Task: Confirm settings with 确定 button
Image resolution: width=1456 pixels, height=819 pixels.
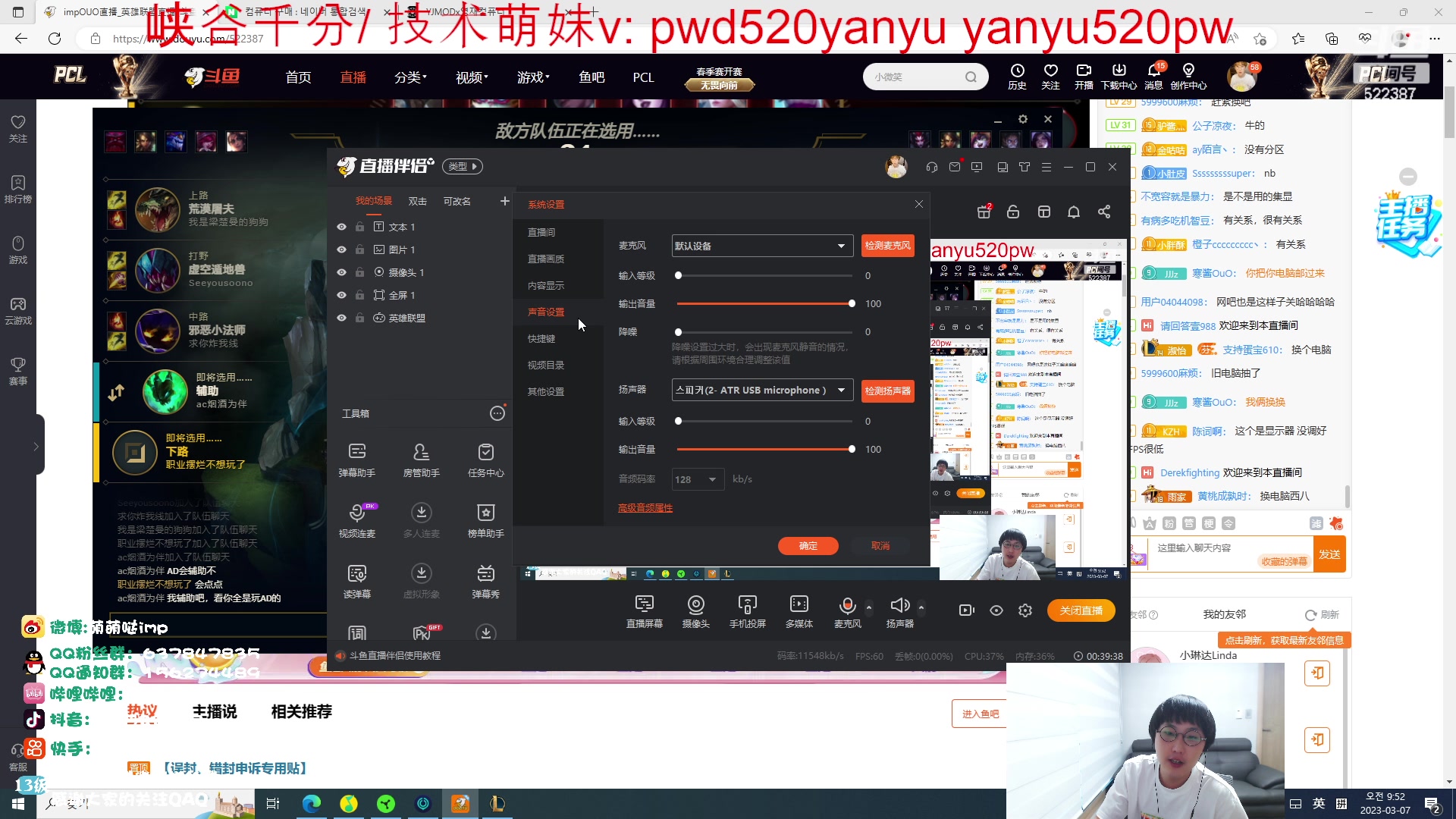Action: point(808,546)
